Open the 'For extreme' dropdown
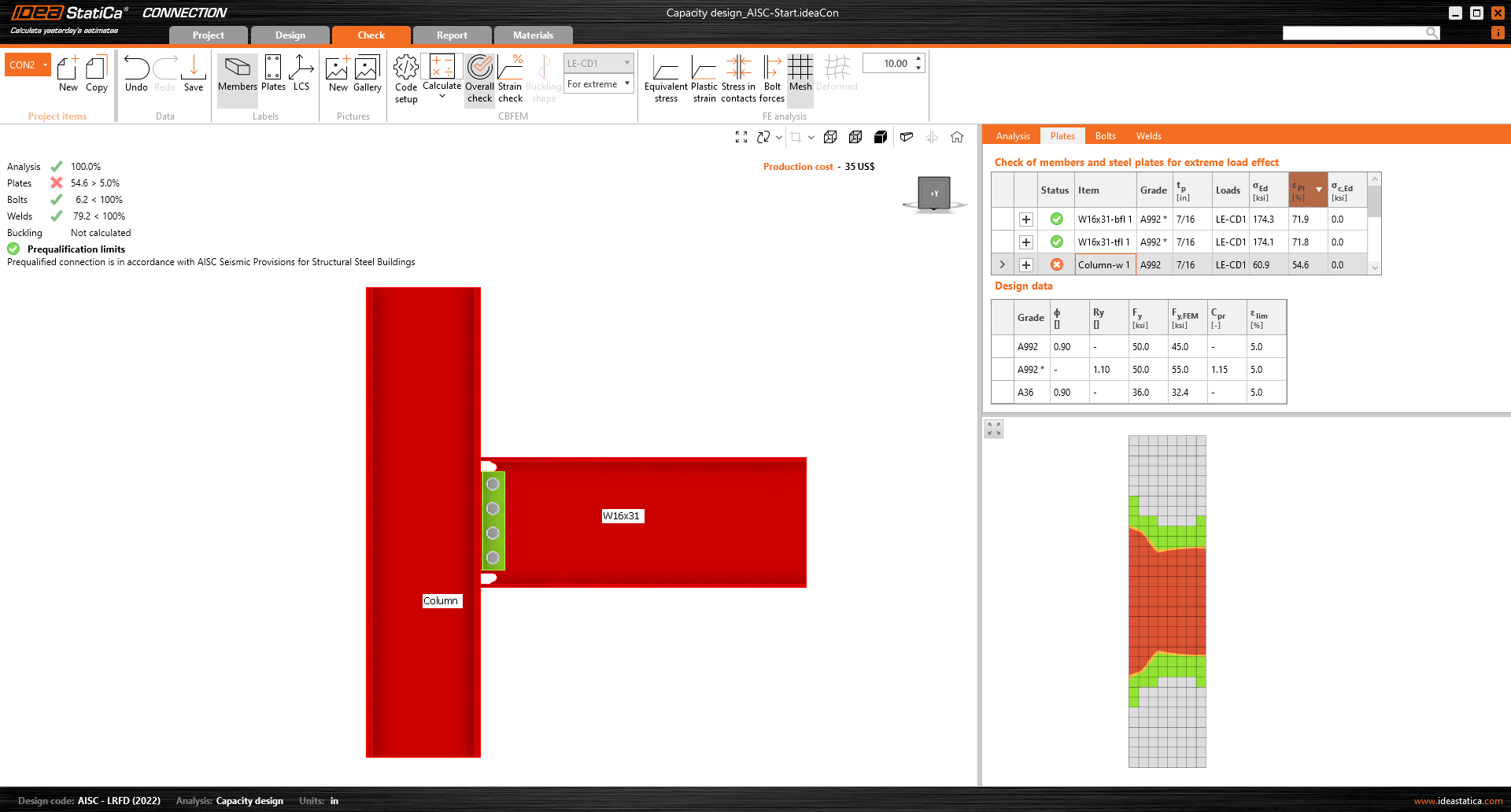The image size is (1511, 812). [x=599, y=84]
